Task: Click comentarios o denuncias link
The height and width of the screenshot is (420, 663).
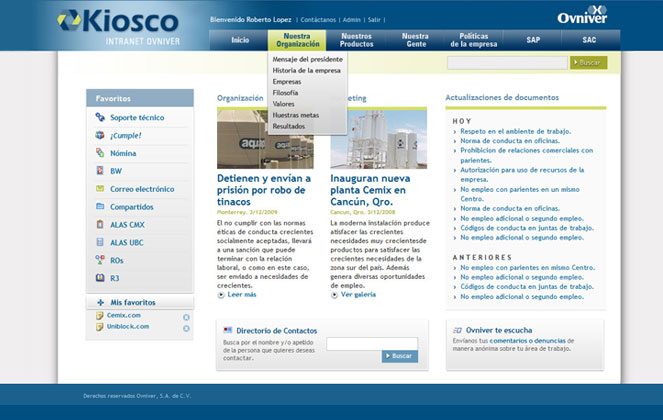Action: tap(527, 340)
